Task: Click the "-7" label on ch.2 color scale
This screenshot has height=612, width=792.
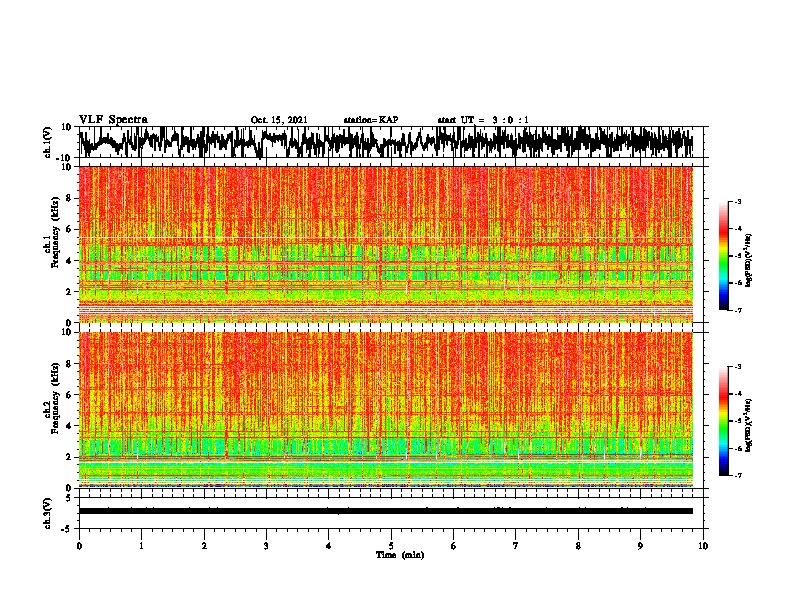Action: [x=738, y=476]
